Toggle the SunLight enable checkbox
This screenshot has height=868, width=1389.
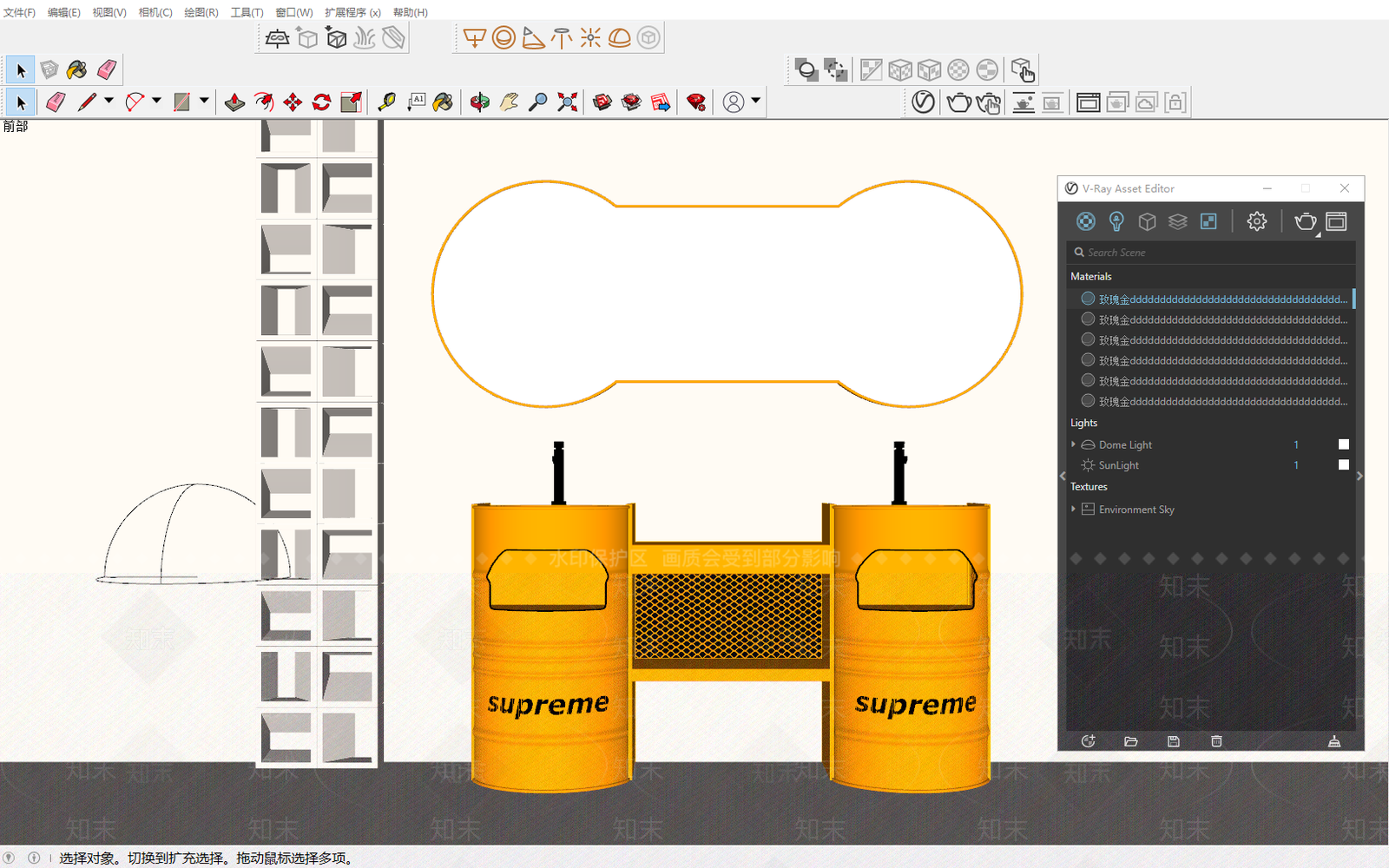click(x=1344, y=465)
